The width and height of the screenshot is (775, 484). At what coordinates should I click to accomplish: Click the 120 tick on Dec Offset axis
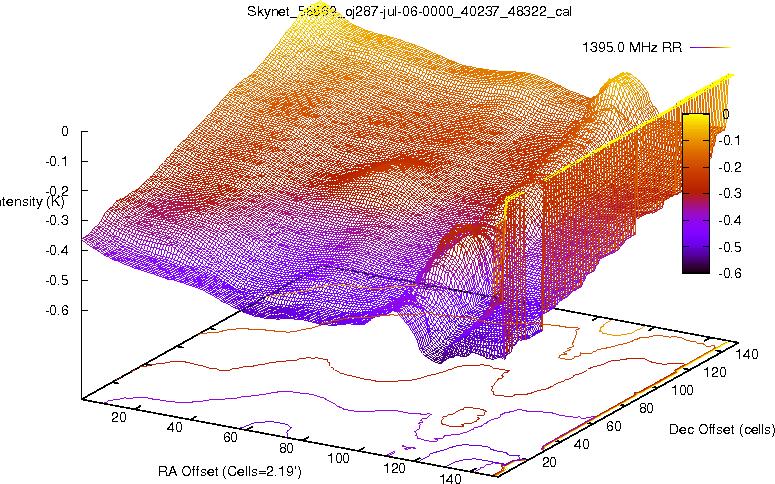click(x=715, y=372)
